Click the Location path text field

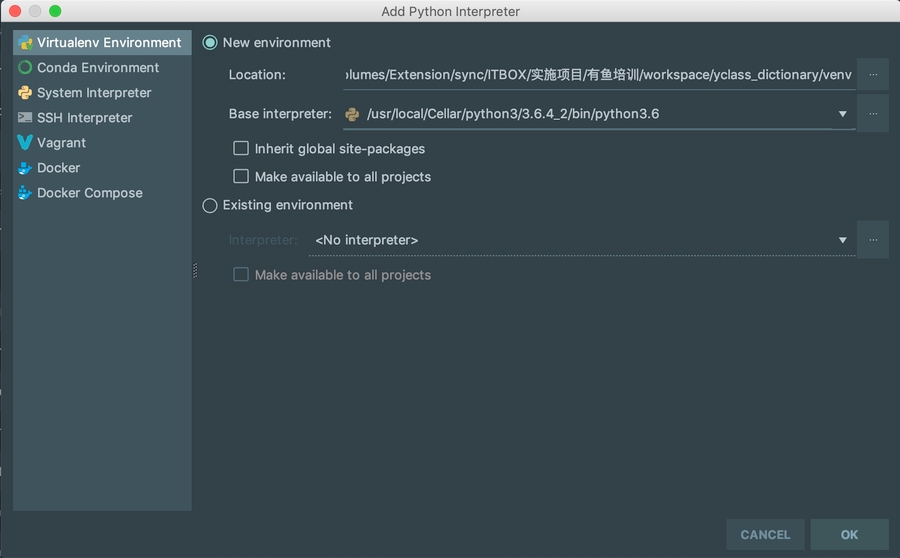click(597, 75)
